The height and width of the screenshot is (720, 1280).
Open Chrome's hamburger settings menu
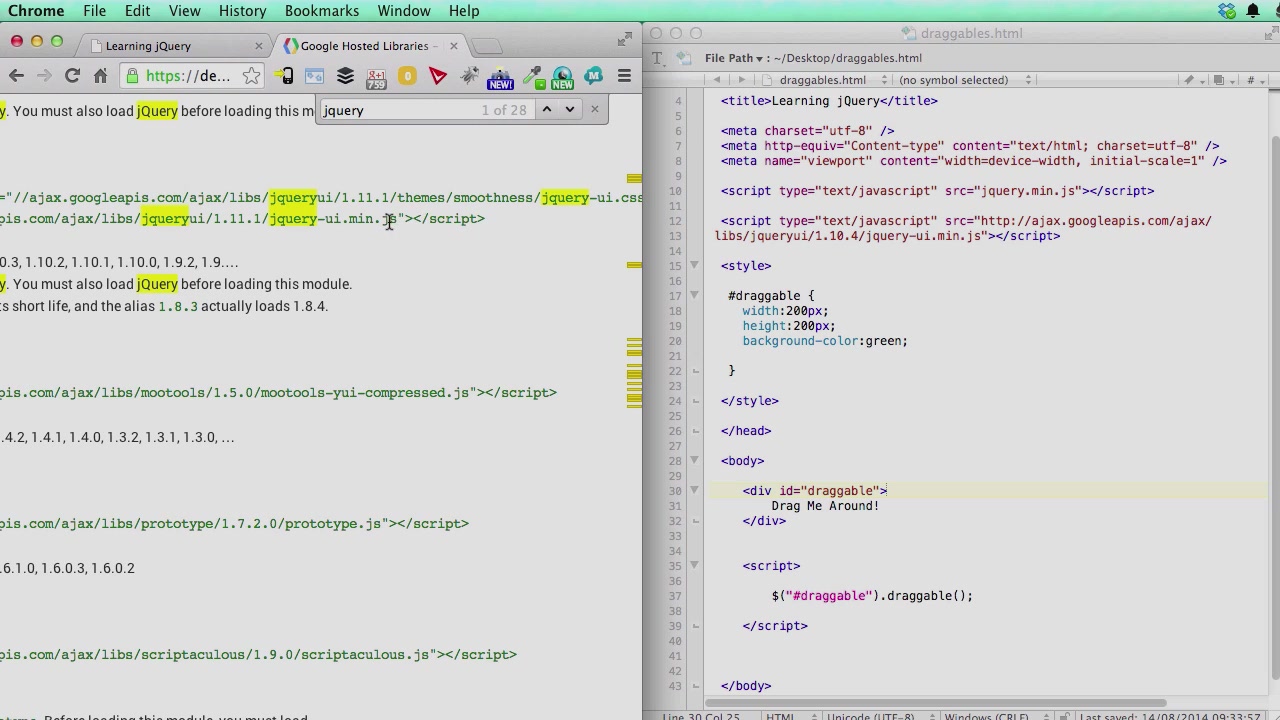pos(624,76)
